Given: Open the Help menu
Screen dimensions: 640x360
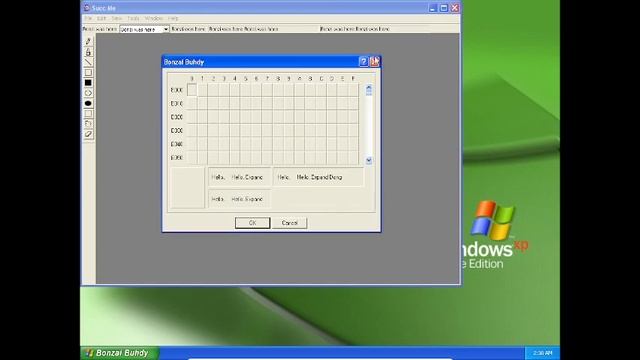Looking at the screenshot, I should (x=173, y=18).
